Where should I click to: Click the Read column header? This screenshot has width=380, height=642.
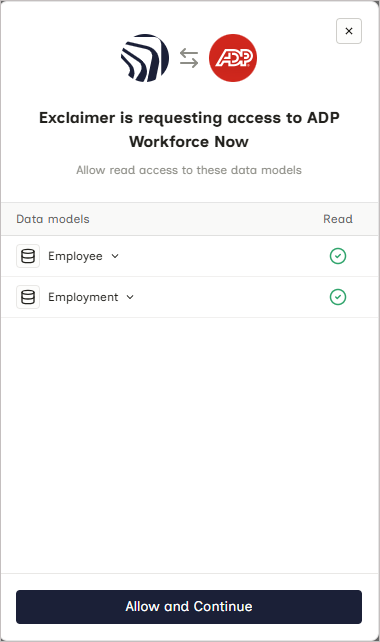pos(338,219)
